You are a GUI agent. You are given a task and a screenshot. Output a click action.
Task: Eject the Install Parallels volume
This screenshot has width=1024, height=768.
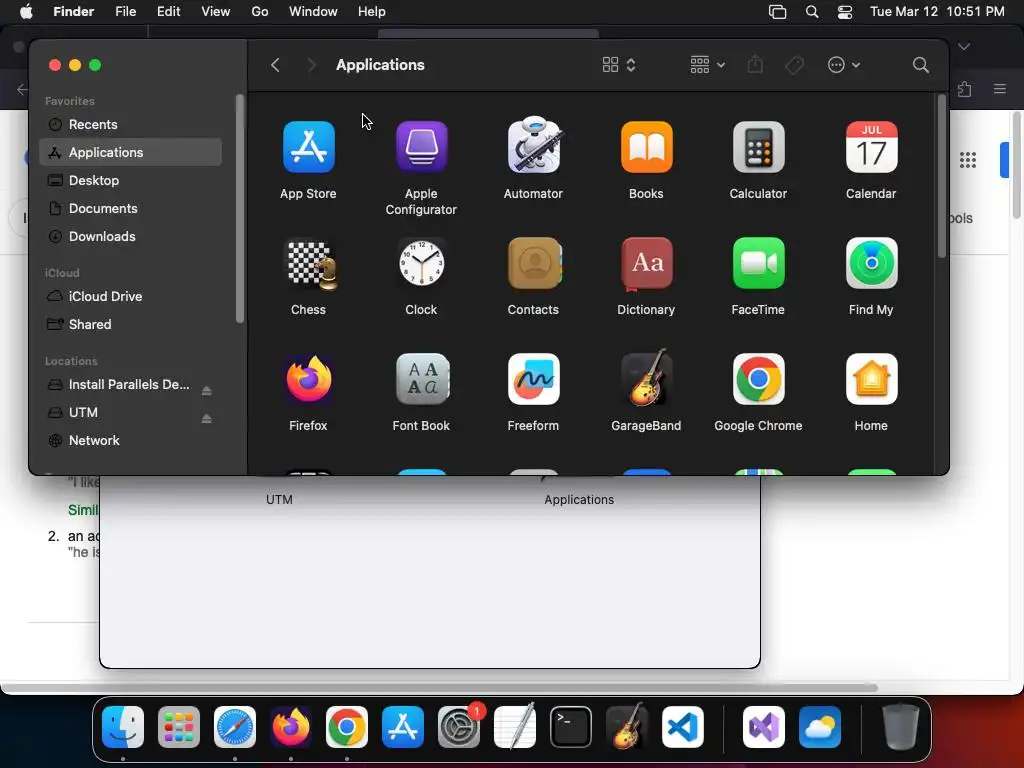point(206,391)
